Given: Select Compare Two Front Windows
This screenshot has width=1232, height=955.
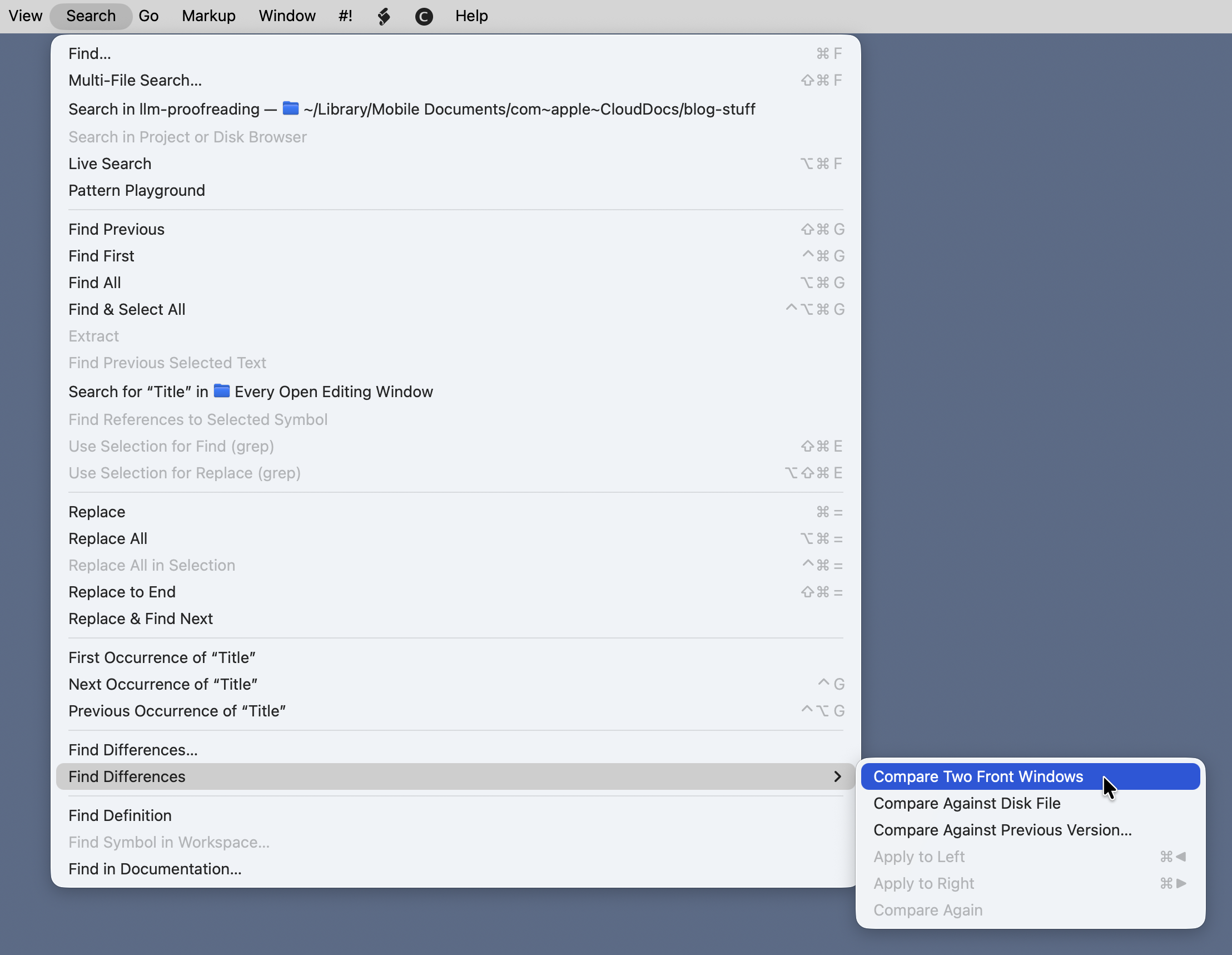Looking at the screenshot, I should tap(977, 776).
